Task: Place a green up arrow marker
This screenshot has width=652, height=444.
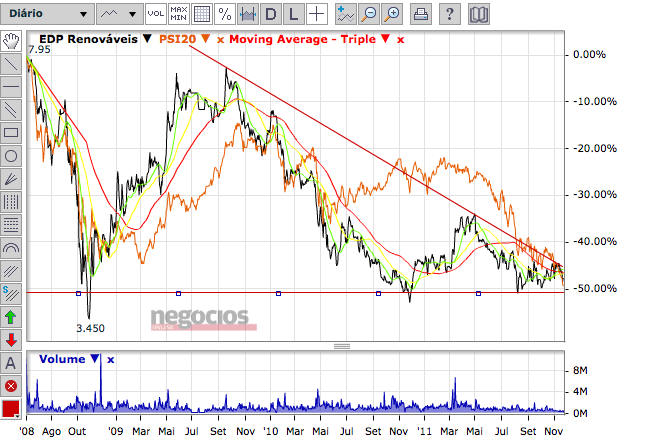Action: [11, 317]
